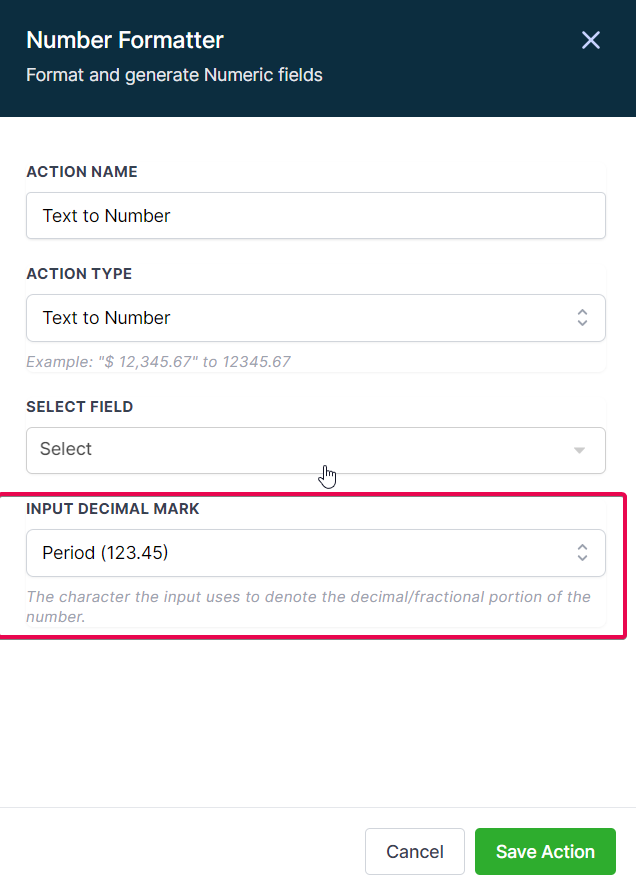
Task: Open the Select Field dropdown
Action: pos(316,451)
